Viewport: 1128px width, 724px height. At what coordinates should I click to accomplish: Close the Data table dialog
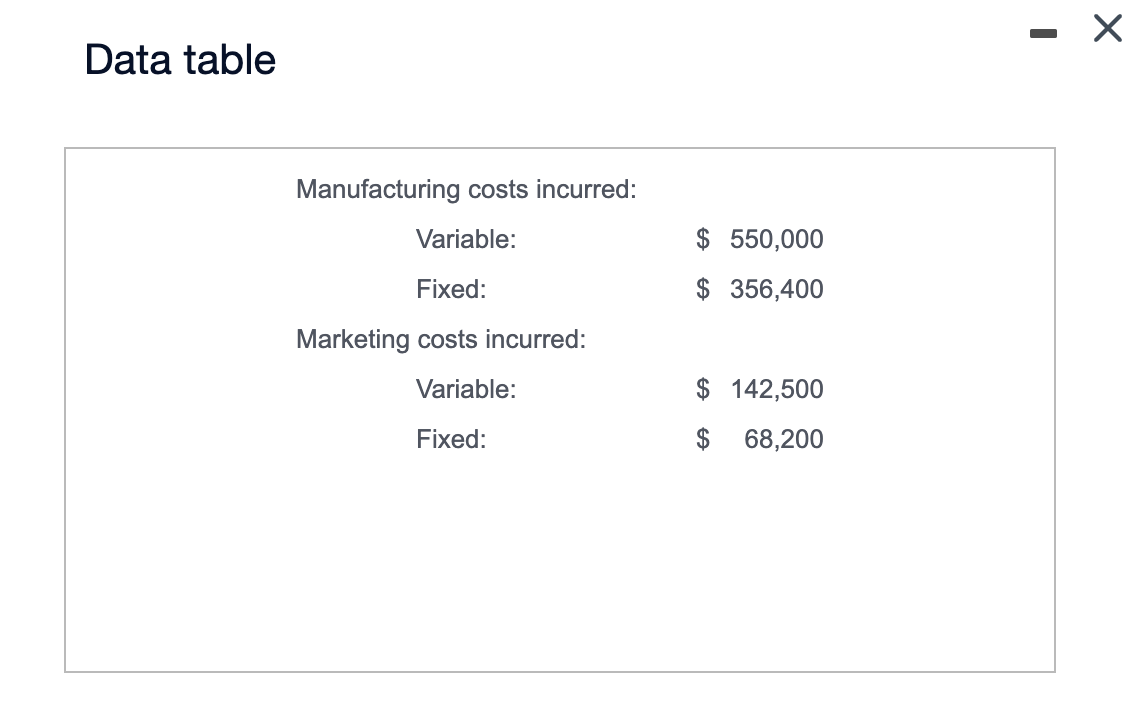point(1107,30)
